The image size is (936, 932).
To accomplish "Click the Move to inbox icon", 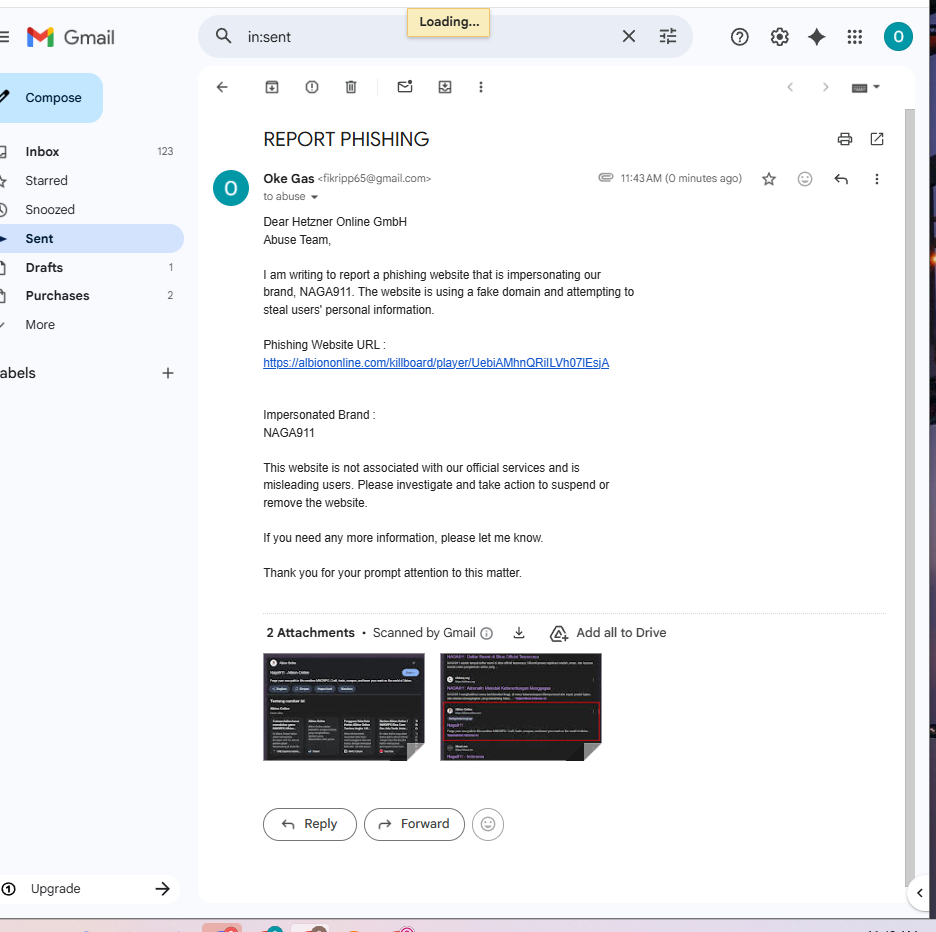I will coord(445,87).
